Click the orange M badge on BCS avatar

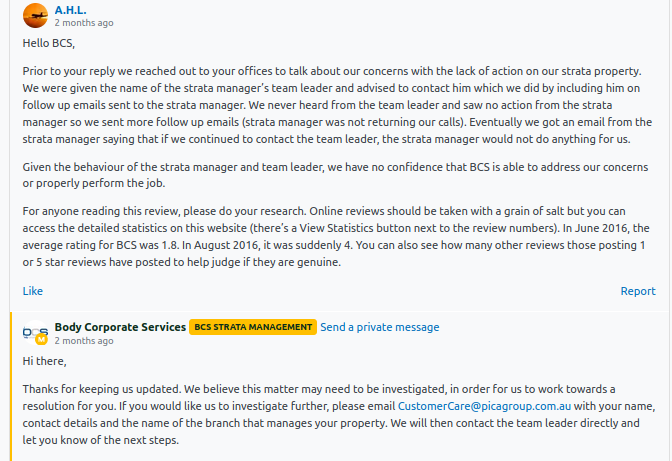[x=41, y=339]
